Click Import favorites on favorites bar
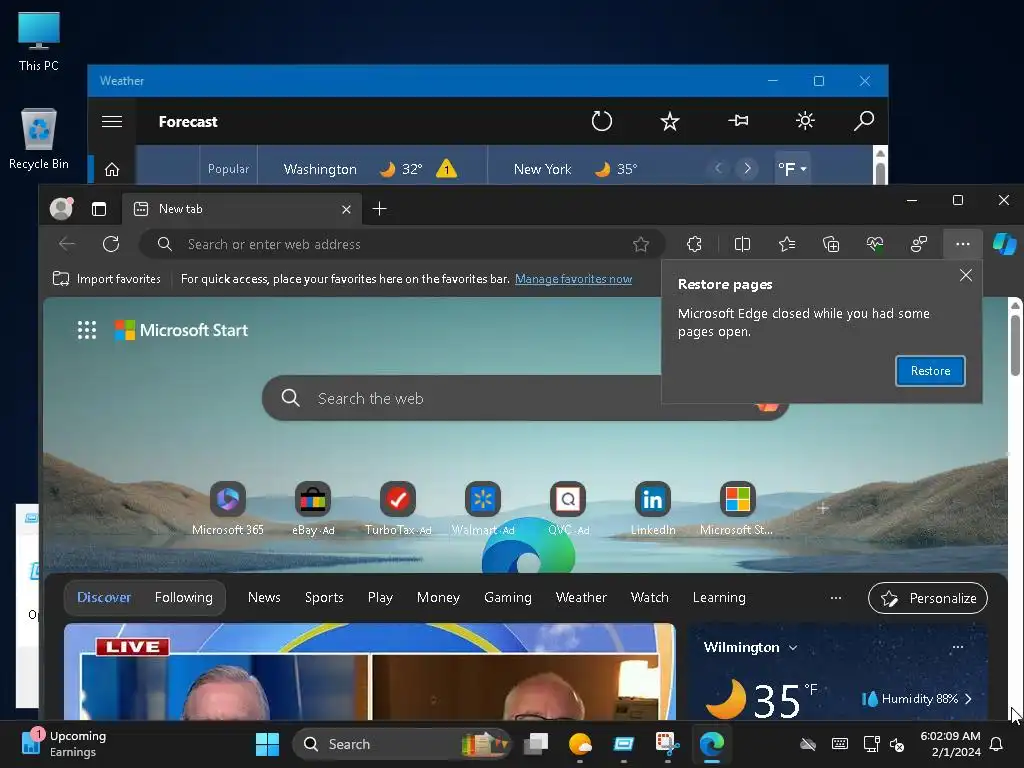 tap(106, 279)
